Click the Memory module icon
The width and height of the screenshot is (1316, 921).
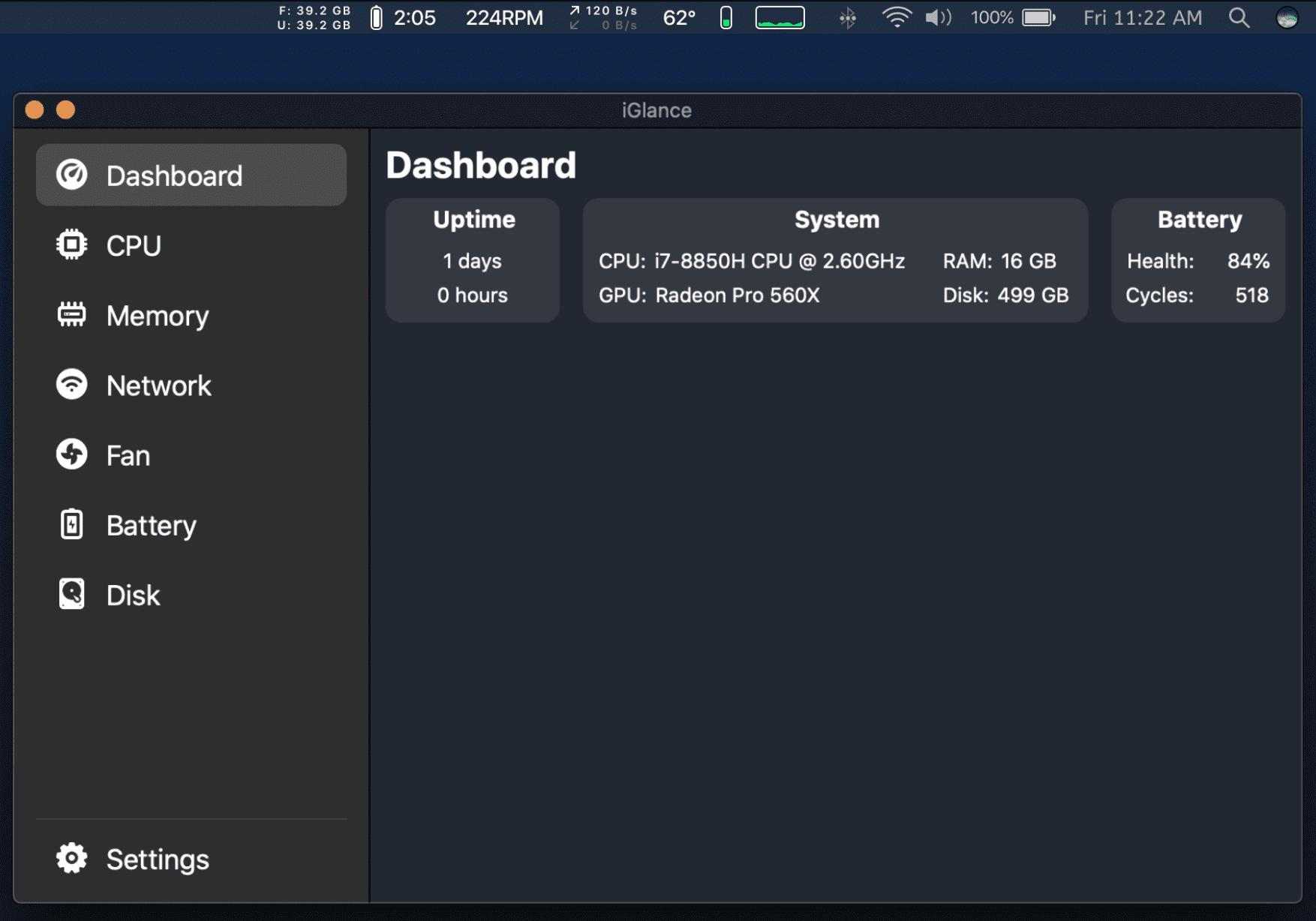point(72,315)
